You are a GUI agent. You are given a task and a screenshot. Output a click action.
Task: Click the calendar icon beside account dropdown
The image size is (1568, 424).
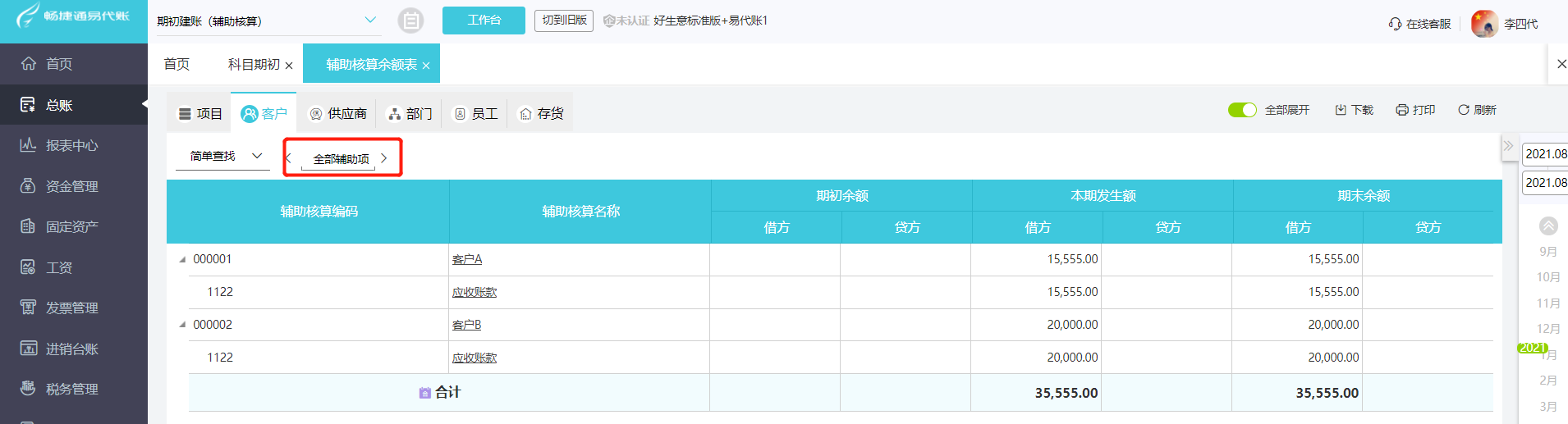coord(410,21)
